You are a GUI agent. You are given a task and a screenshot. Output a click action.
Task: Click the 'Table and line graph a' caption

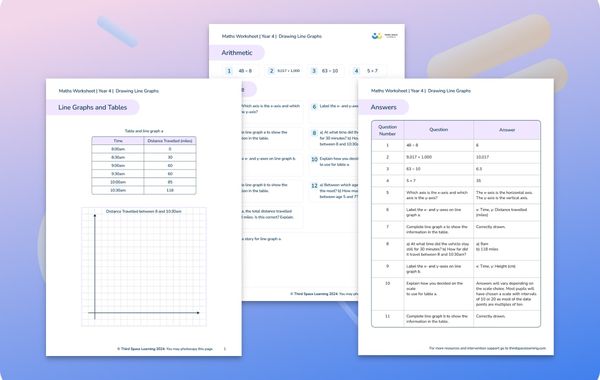144,131
